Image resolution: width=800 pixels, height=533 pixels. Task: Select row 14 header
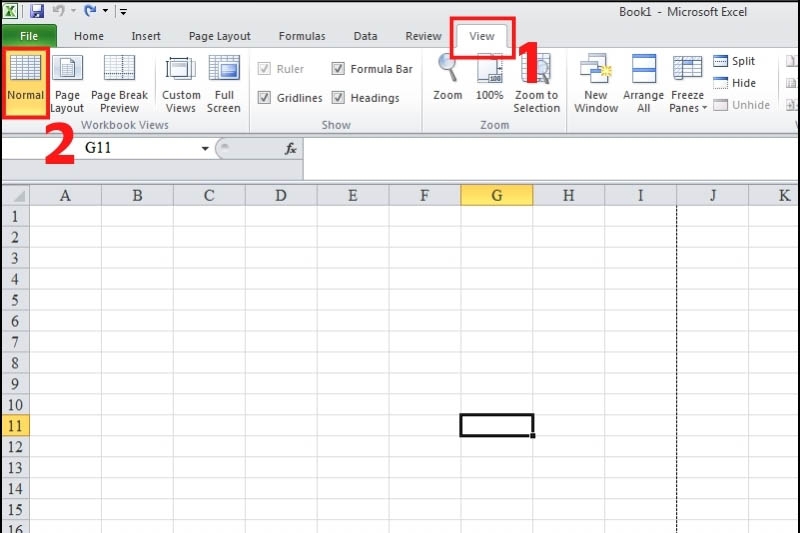[x=15, y=489]
